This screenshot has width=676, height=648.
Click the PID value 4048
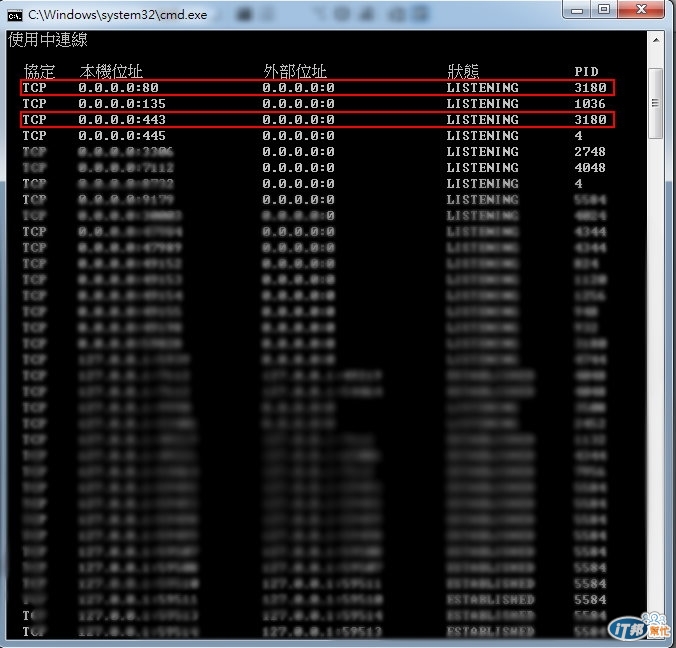590,167
